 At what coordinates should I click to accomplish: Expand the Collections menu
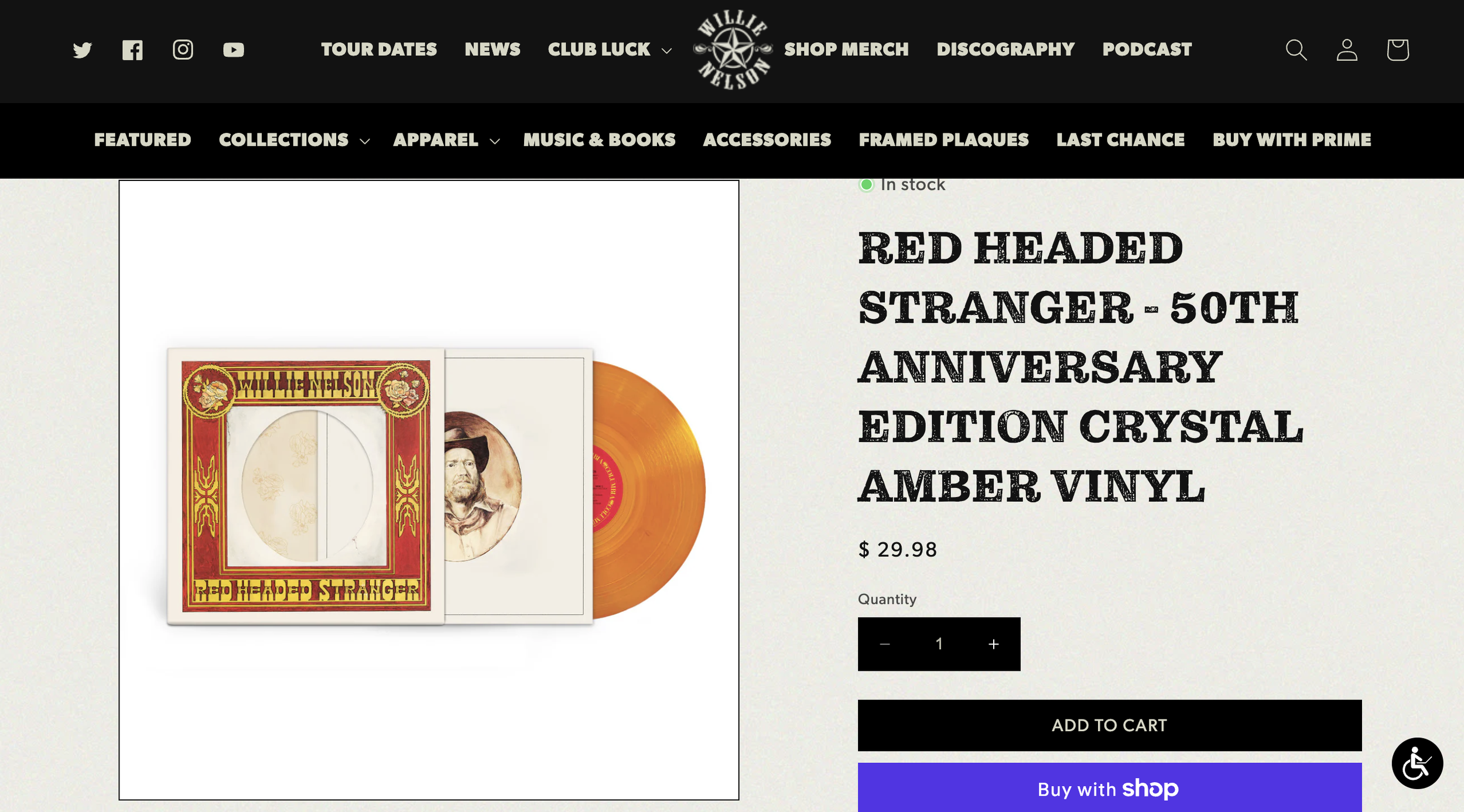pos(294,140)
